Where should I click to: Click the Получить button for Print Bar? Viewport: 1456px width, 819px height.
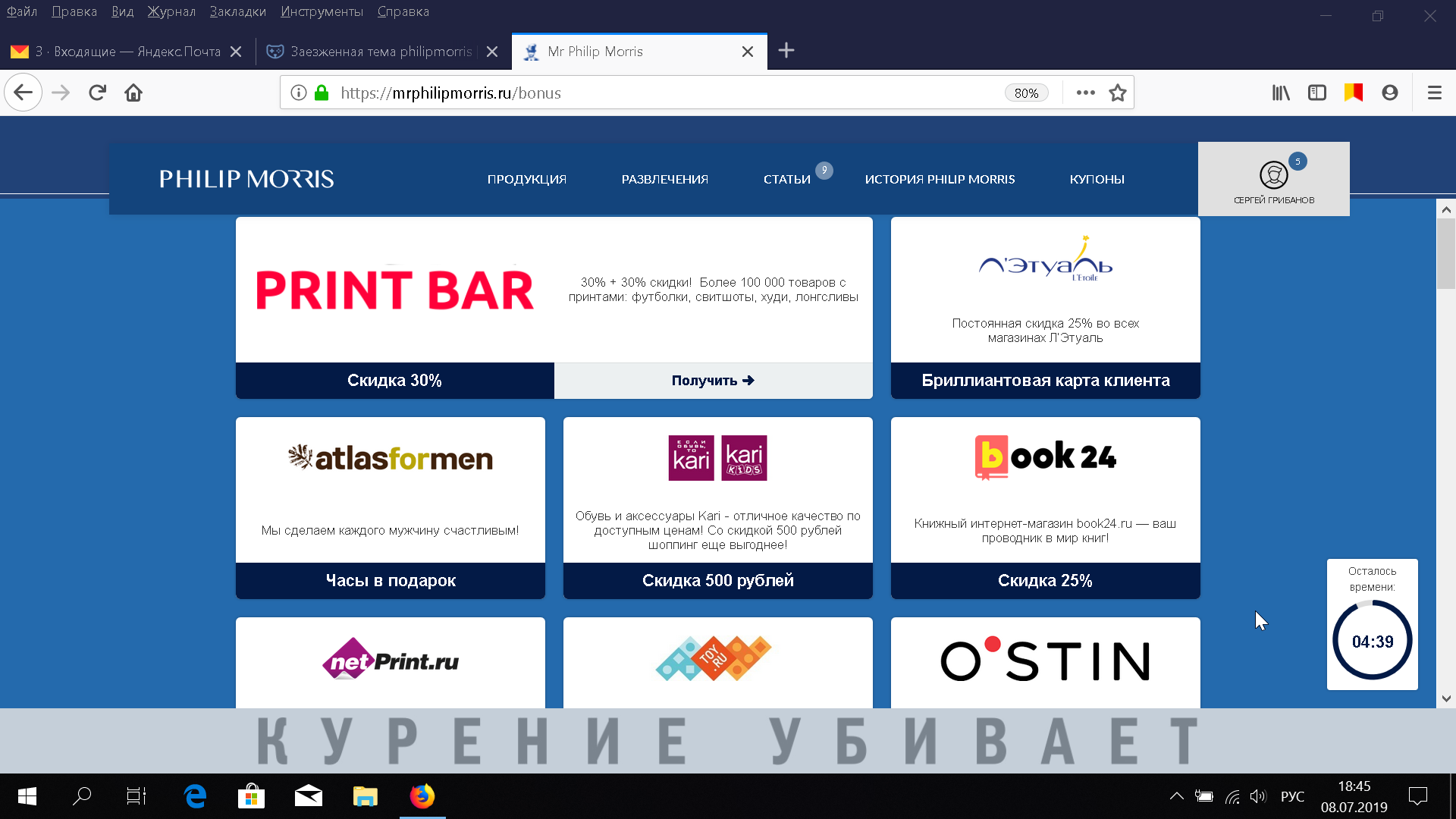[713, 381]
